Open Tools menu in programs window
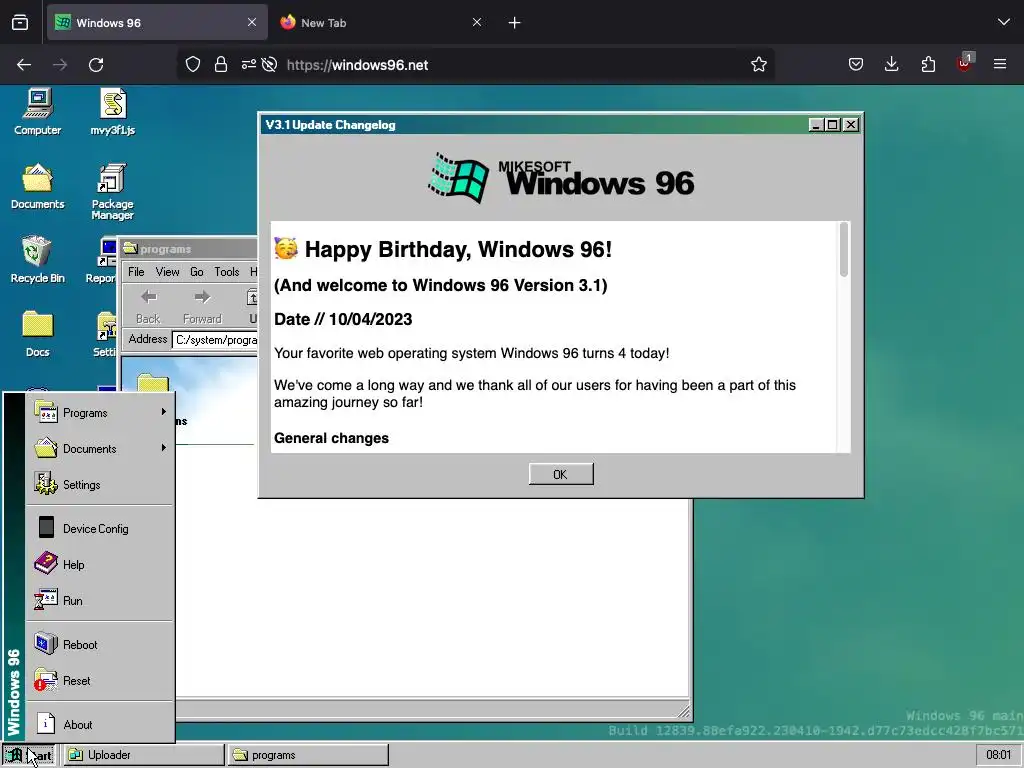This screenshot has height=768, width=1024. pyautogui.click(x=227, y=272)
